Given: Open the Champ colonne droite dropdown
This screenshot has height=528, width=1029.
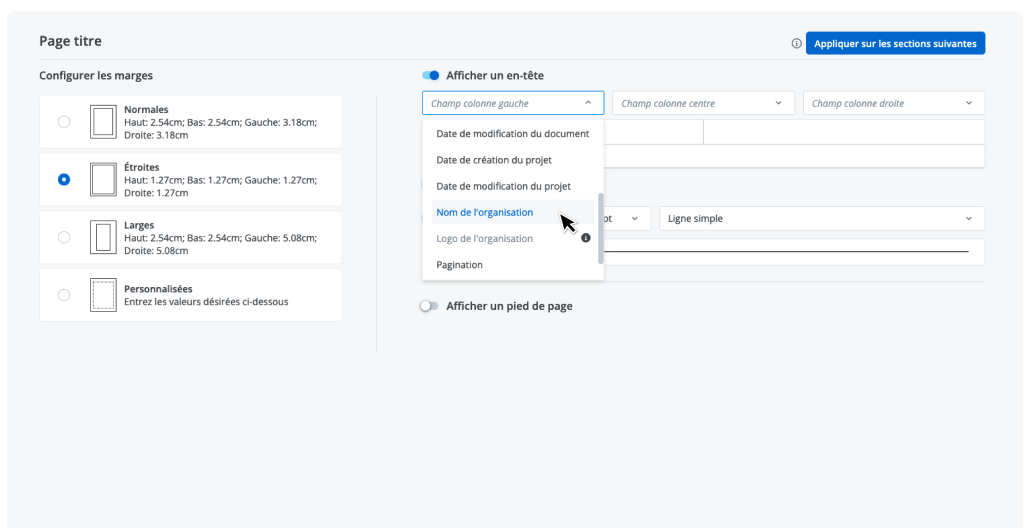Looking at the screenshot, I should pos(893,103).
